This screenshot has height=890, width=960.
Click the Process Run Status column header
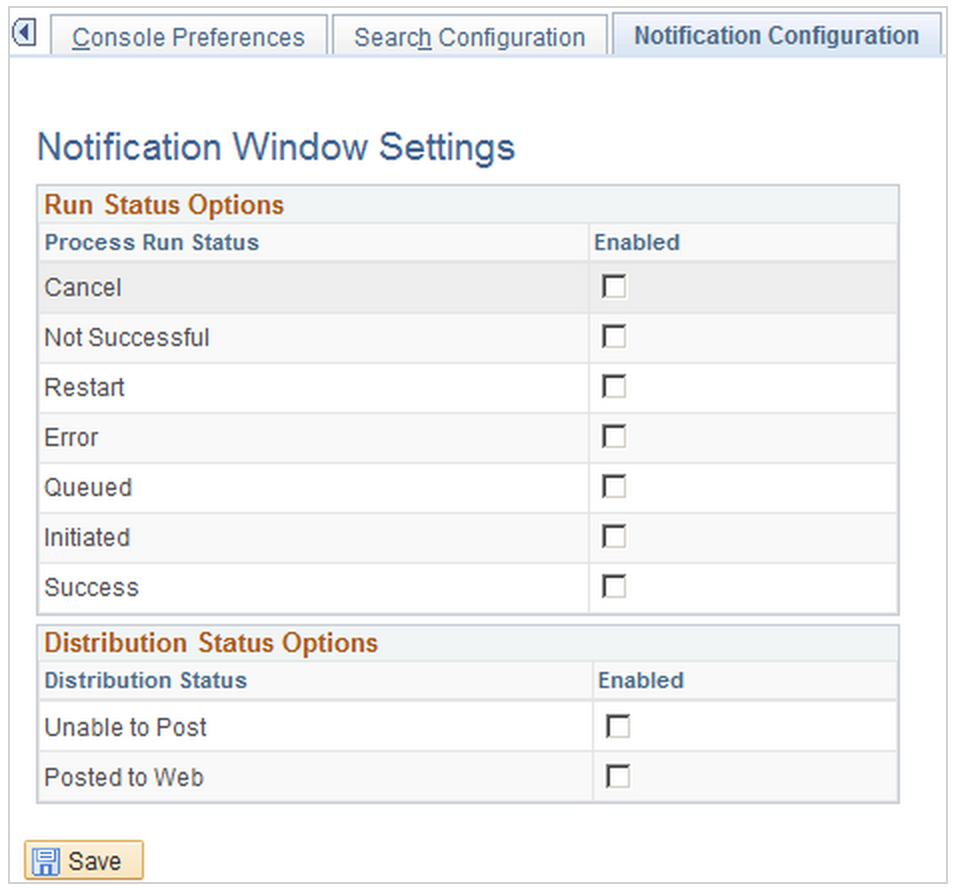[x=152, y=242]
